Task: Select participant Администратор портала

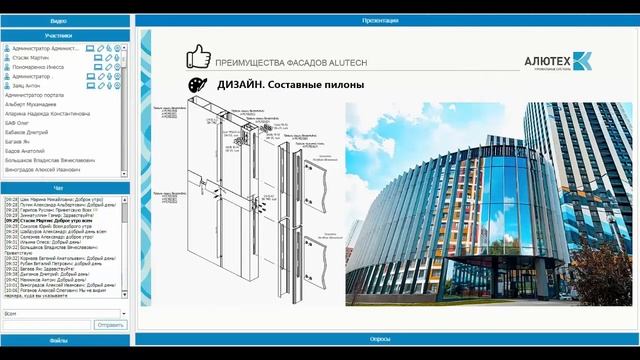Action: pos(34,95)
